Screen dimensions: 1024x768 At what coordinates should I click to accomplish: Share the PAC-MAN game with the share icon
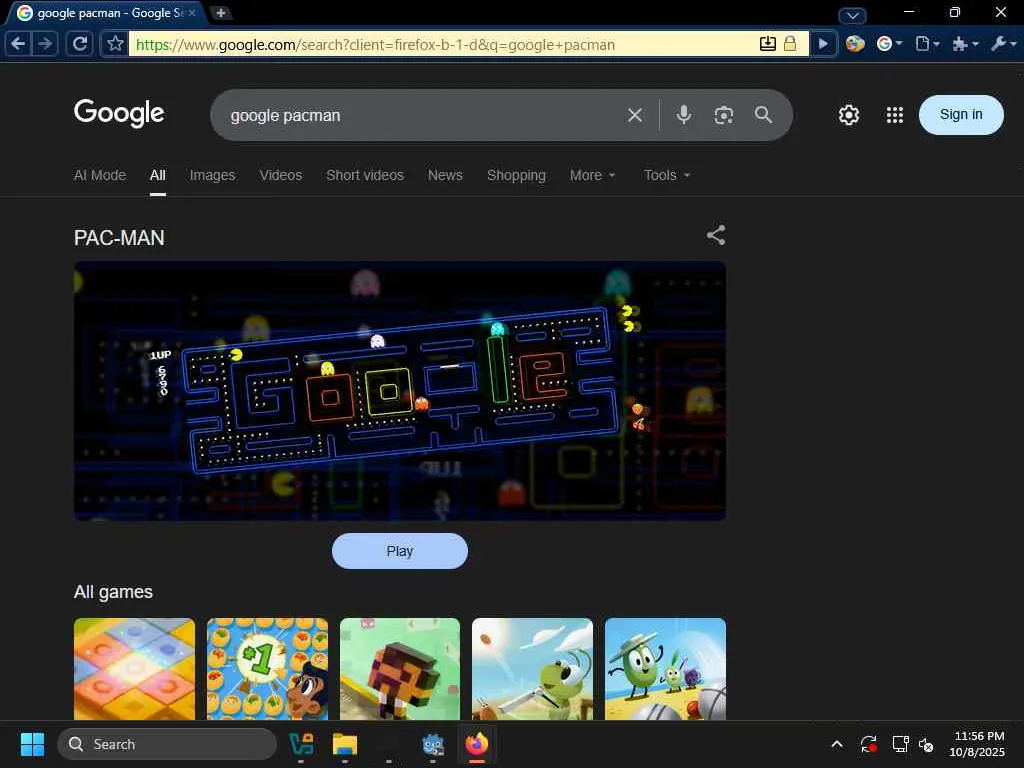[716, 235]
